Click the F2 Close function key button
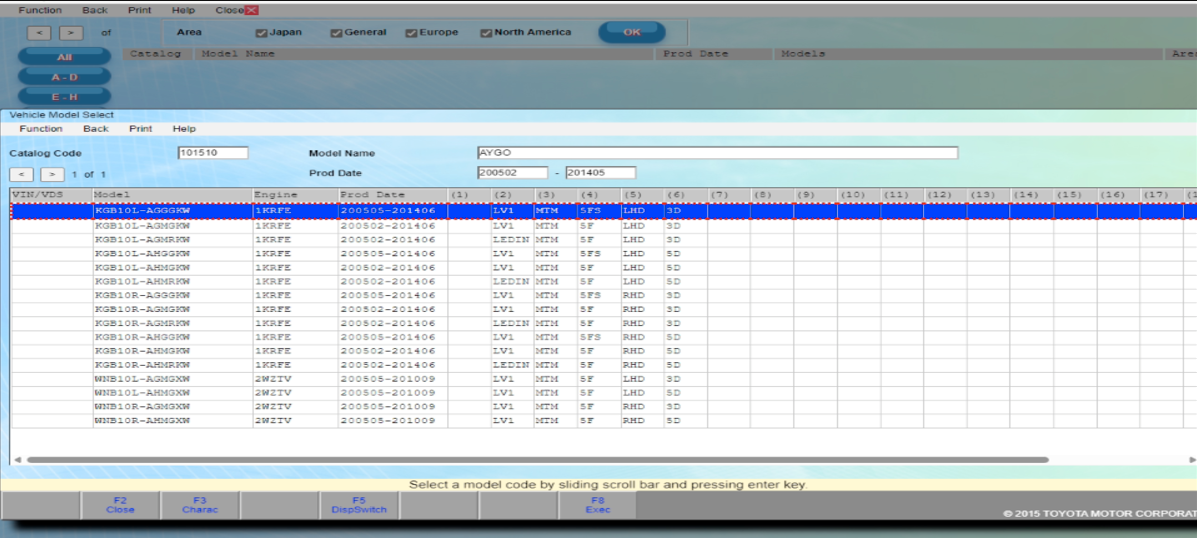1197x538 pixels. tap(120, 505)
